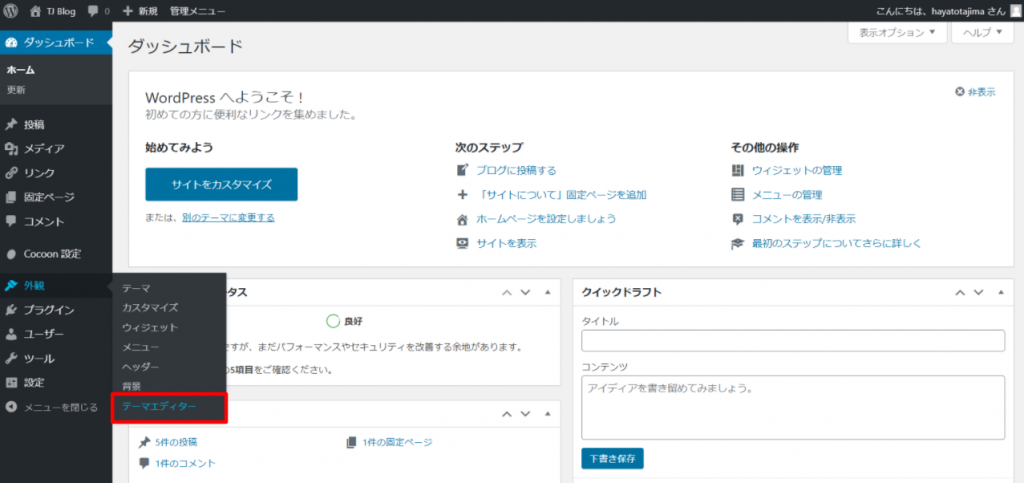Click the pencil icon beside ブログに投稿する

point(462,170)
